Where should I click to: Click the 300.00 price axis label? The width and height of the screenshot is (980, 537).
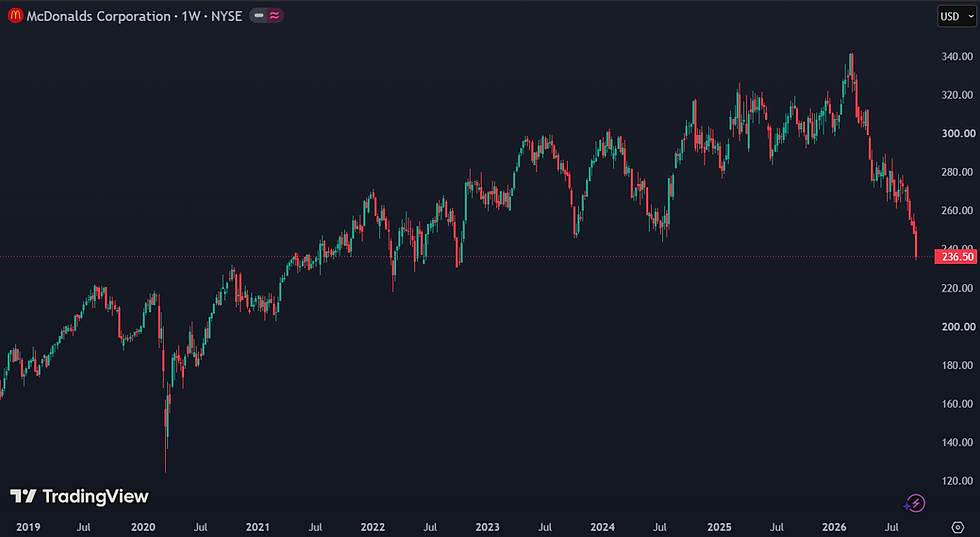point(958,133)
